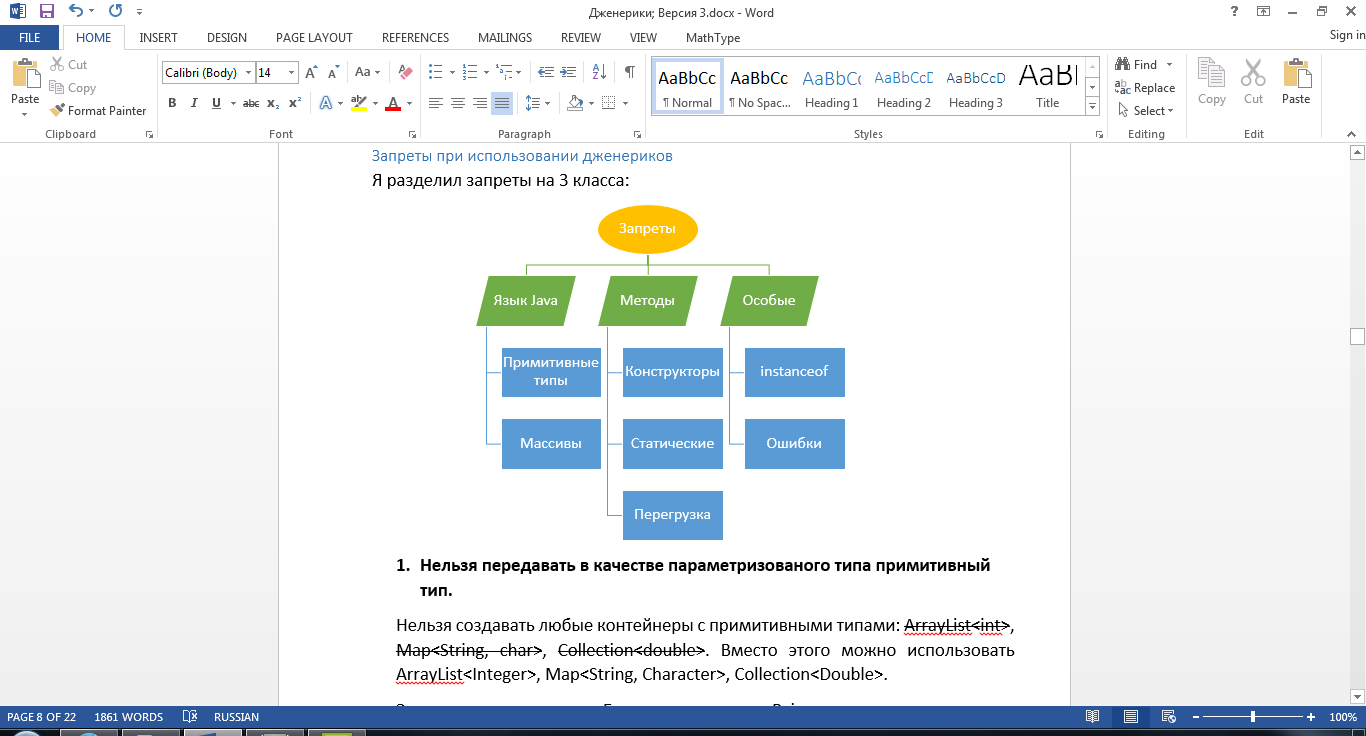Image resolution: width=1366 pixels, height=736 pixels.
Task: Open the Change Case dropdown
Action: tap(367, 72)
